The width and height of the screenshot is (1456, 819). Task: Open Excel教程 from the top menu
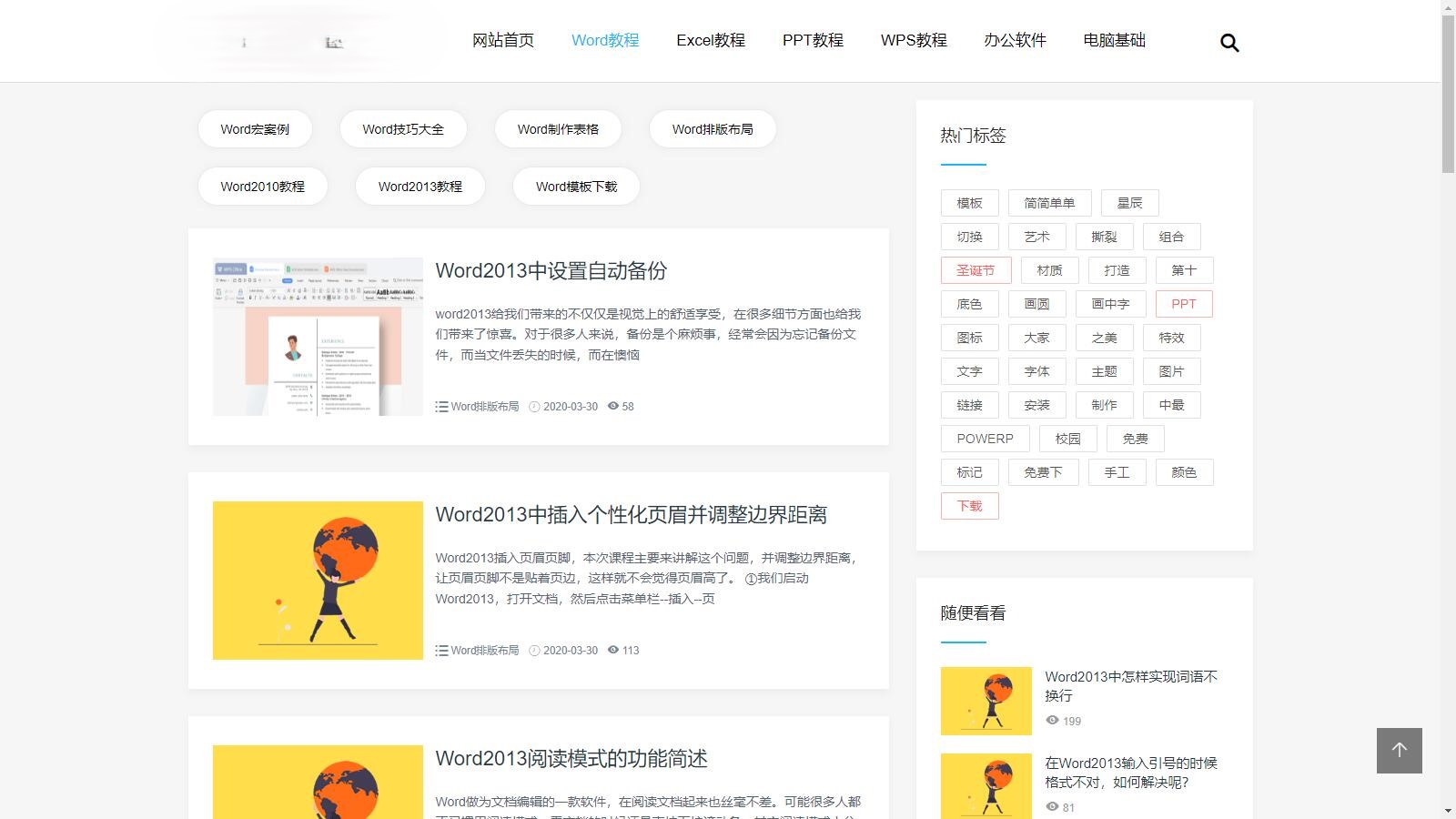click(x=711, y=40)
